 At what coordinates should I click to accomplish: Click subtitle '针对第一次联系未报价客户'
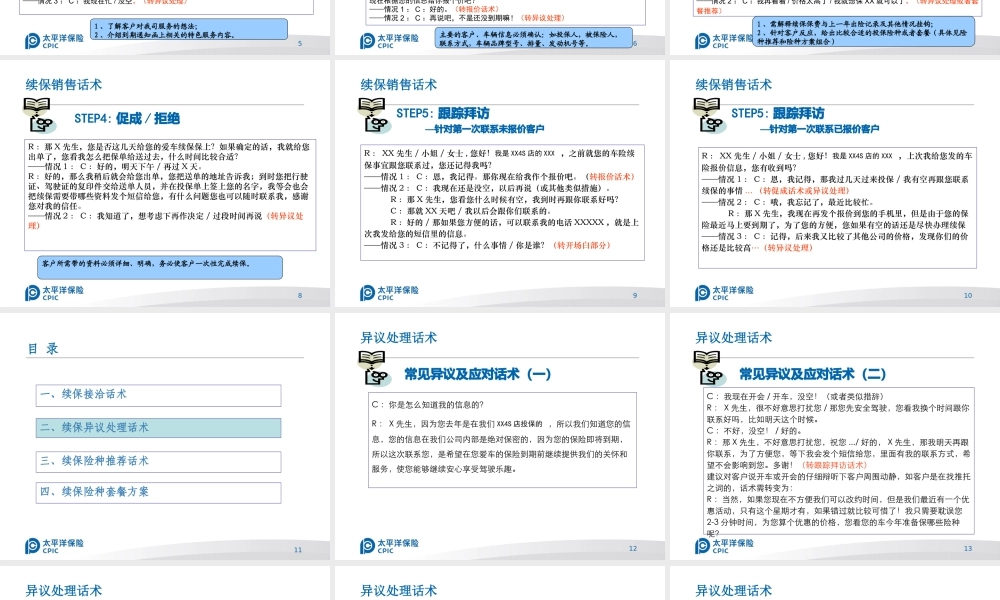point(485,129)
